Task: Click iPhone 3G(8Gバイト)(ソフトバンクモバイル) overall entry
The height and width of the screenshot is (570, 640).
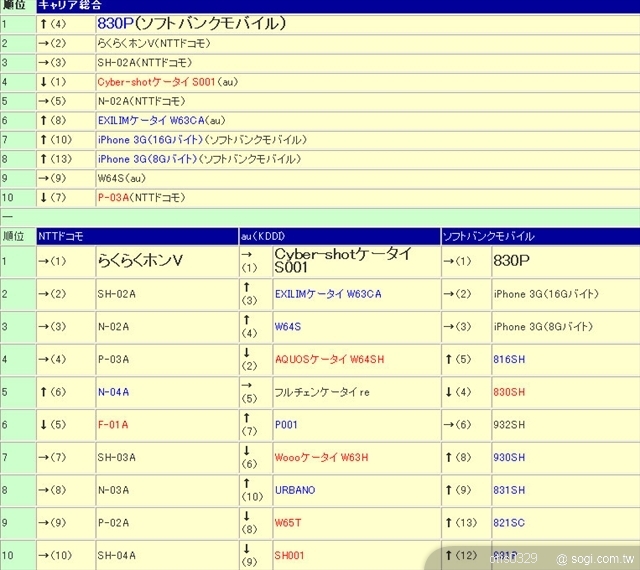Action: [199, 159]
